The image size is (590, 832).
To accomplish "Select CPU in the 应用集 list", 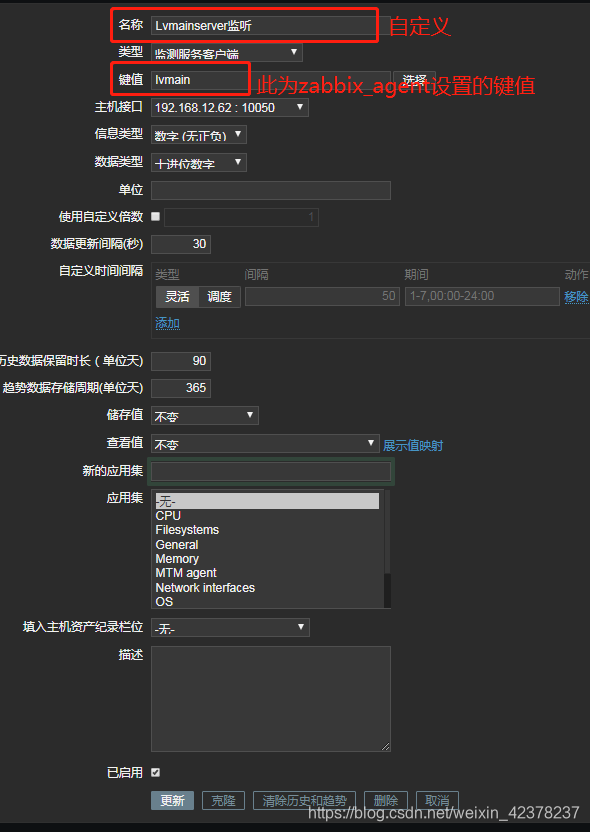I will pyautogui.click(x=267, y=516).
